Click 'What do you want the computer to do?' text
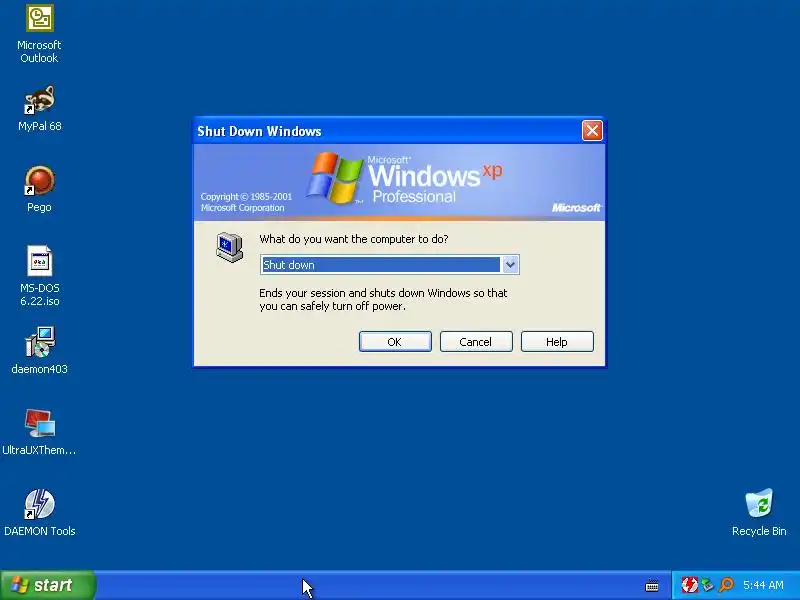Image resolution: width=800 pixels, height=600 pixels. tap(354, 239)
